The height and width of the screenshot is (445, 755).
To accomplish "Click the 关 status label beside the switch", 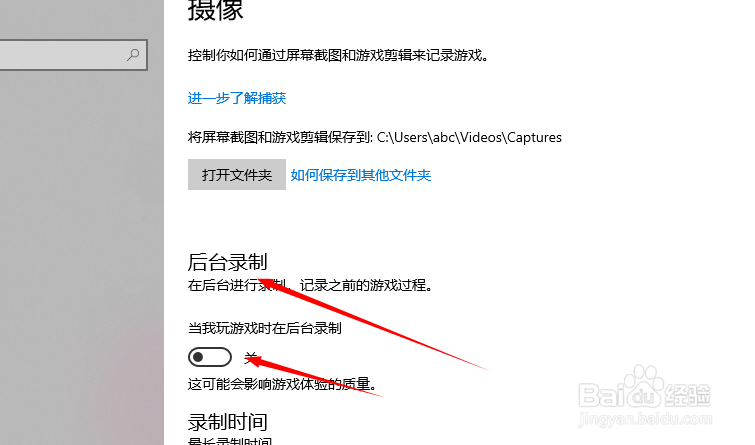I will (x=251, y=357).
